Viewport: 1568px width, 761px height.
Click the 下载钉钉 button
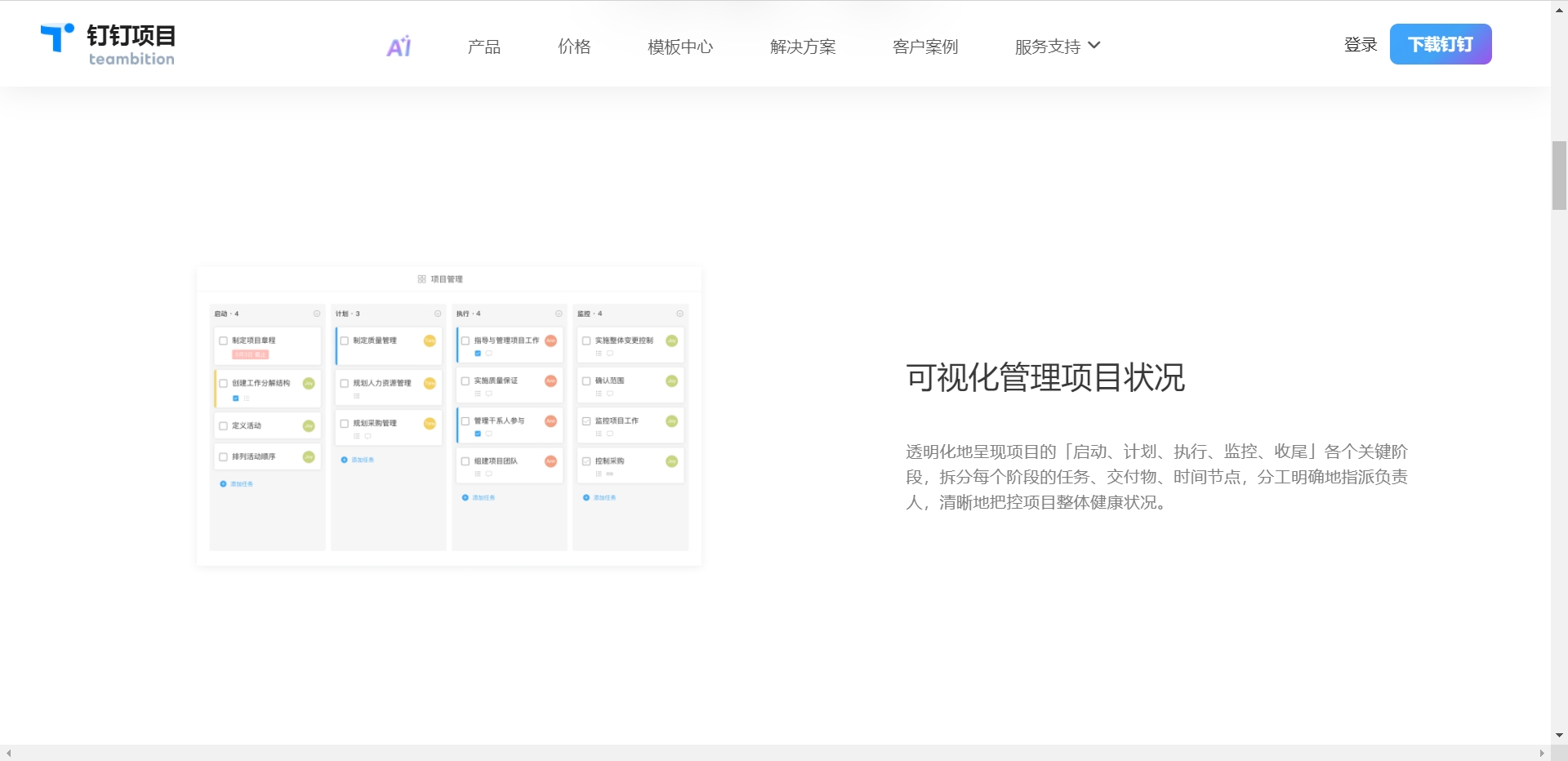point(1441,44)
